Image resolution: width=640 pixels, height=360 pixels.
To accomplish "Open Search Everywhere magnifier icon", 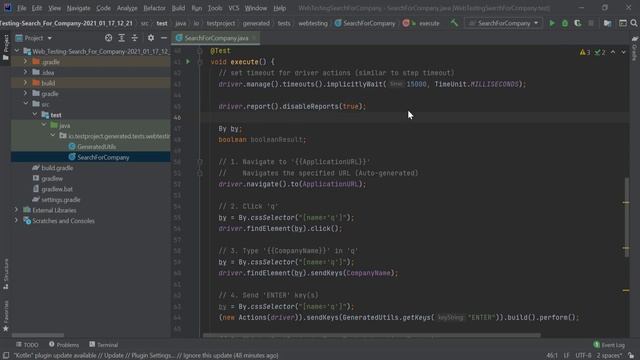I will coord(634,23).
